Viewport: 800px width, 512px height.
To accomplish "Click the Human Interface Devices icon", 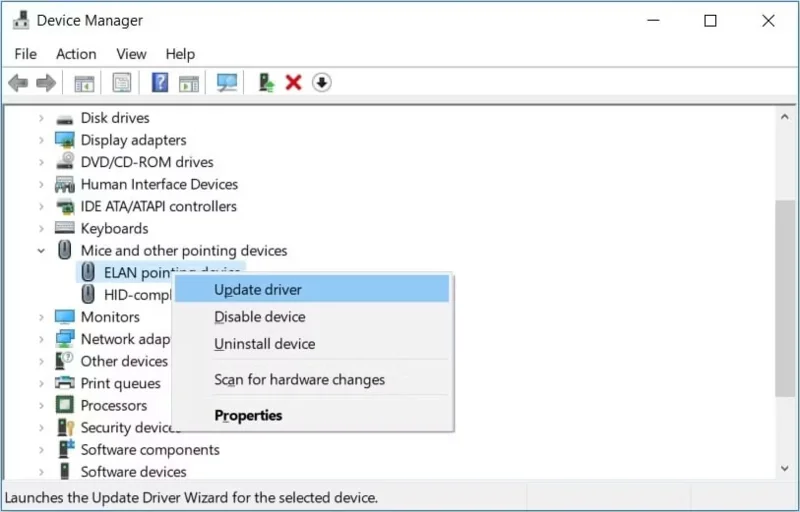I will coord(65,184).
